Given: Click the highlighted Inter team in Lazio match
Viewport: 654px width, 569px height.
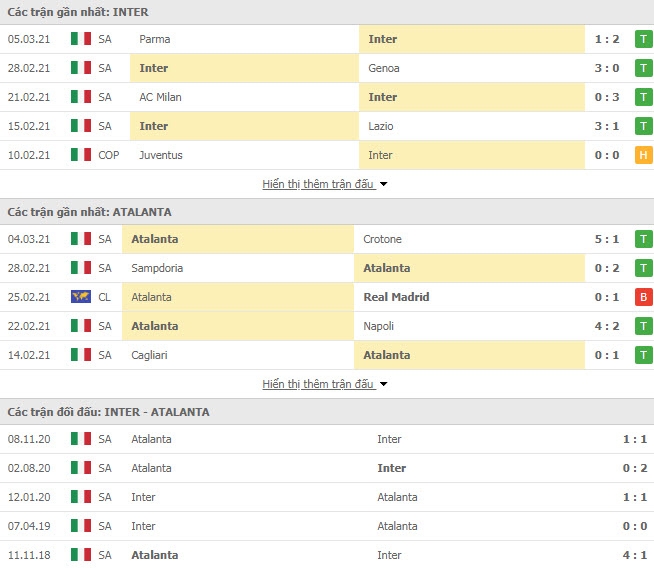Looking at the screenshot, I should (154, 126).
